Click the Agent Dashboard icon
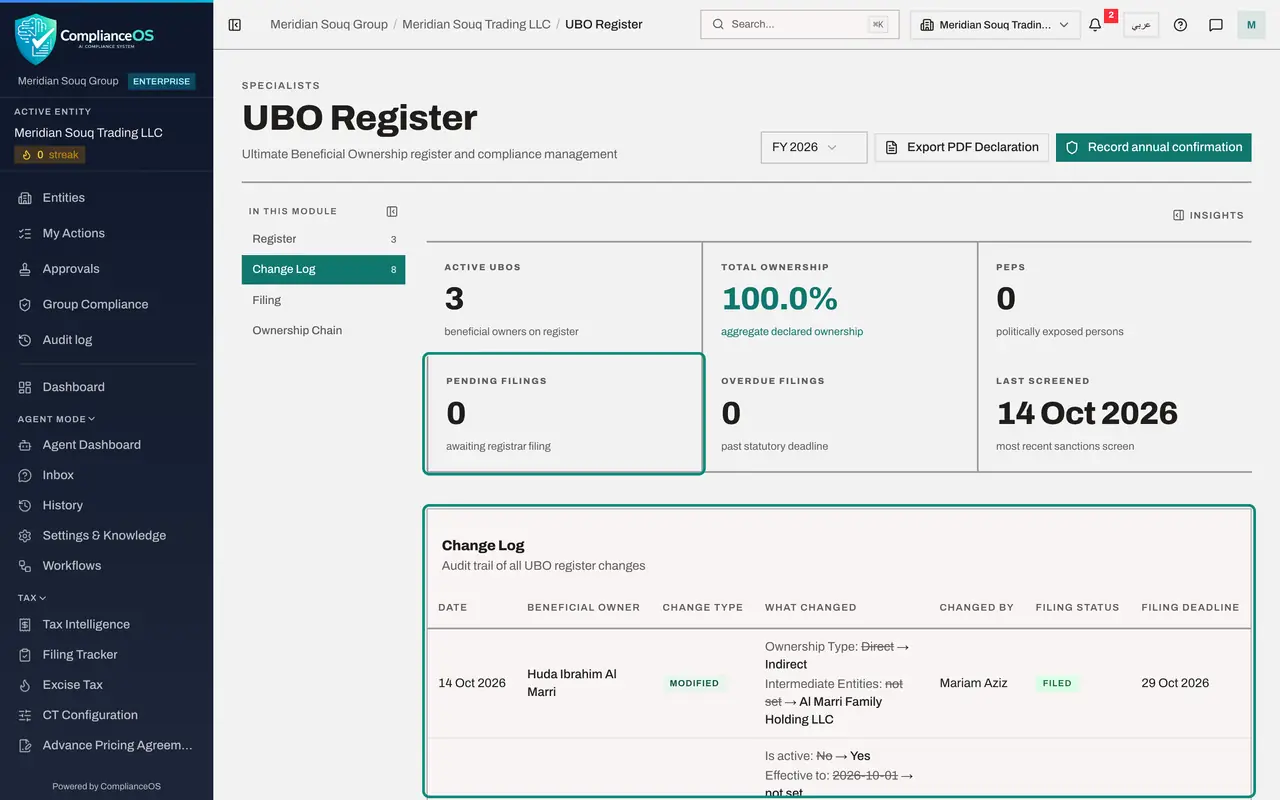 (x=25, y=445)
